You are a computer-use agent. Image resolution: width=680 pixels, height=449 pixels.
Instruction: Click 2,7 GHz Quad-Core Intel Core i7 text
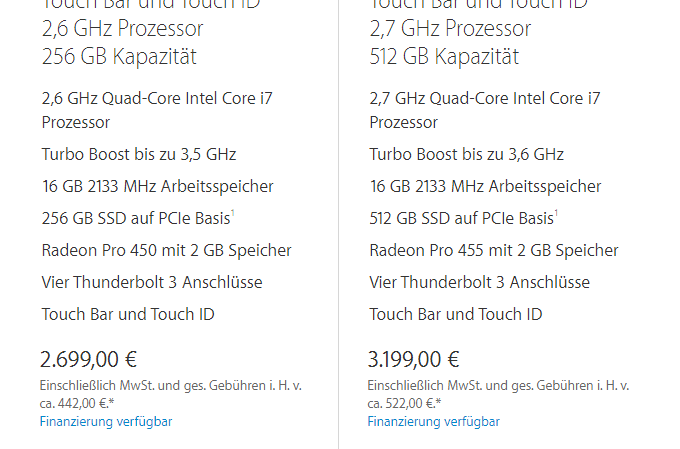(485, 98)
